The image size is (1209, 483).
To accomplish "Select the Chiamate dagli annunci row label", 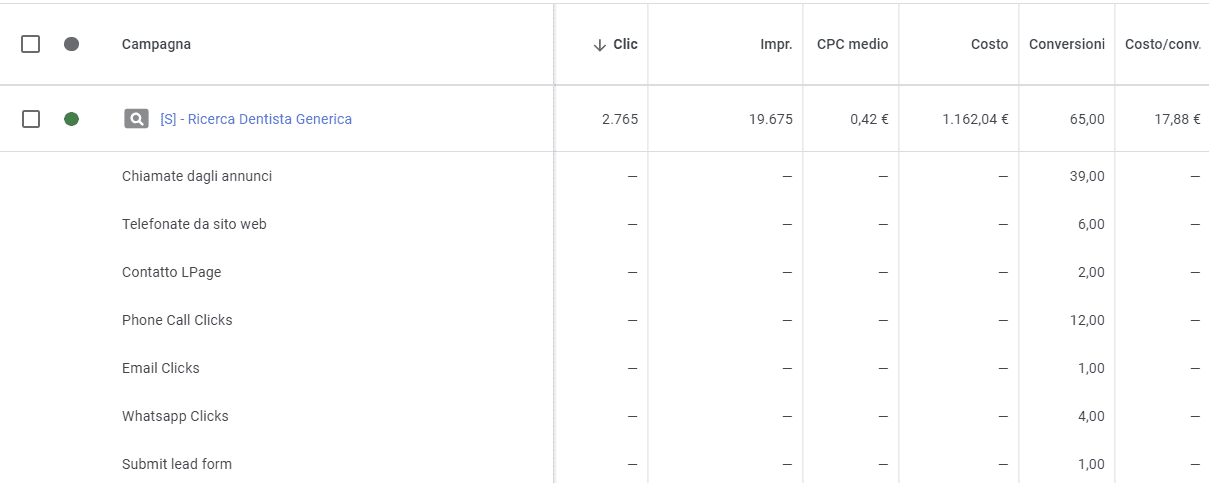I will point(197,176).
